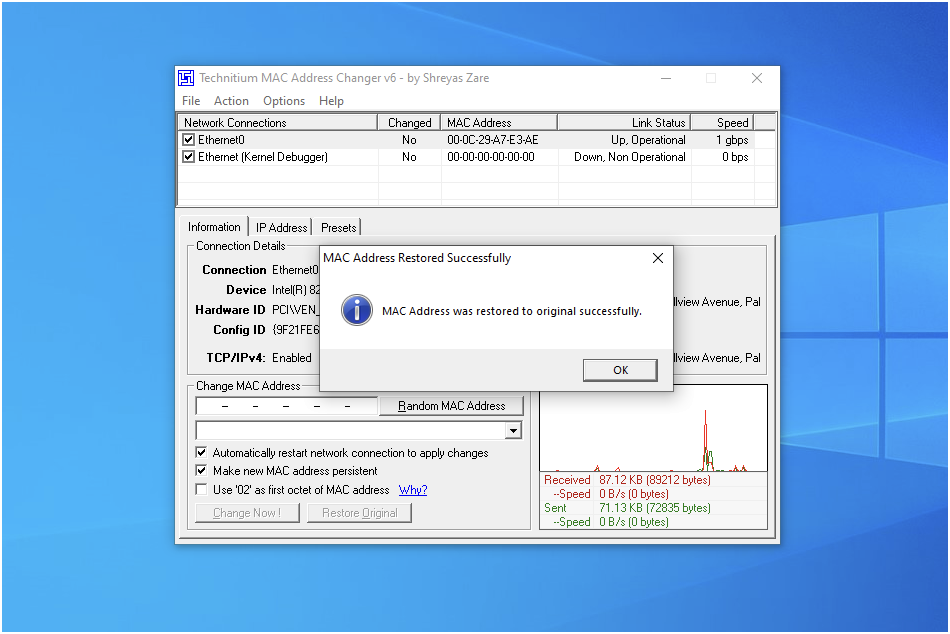Open the MAC vendor dropdown list
This screenshot has height=634, width=950.
[x=513, y=430]
